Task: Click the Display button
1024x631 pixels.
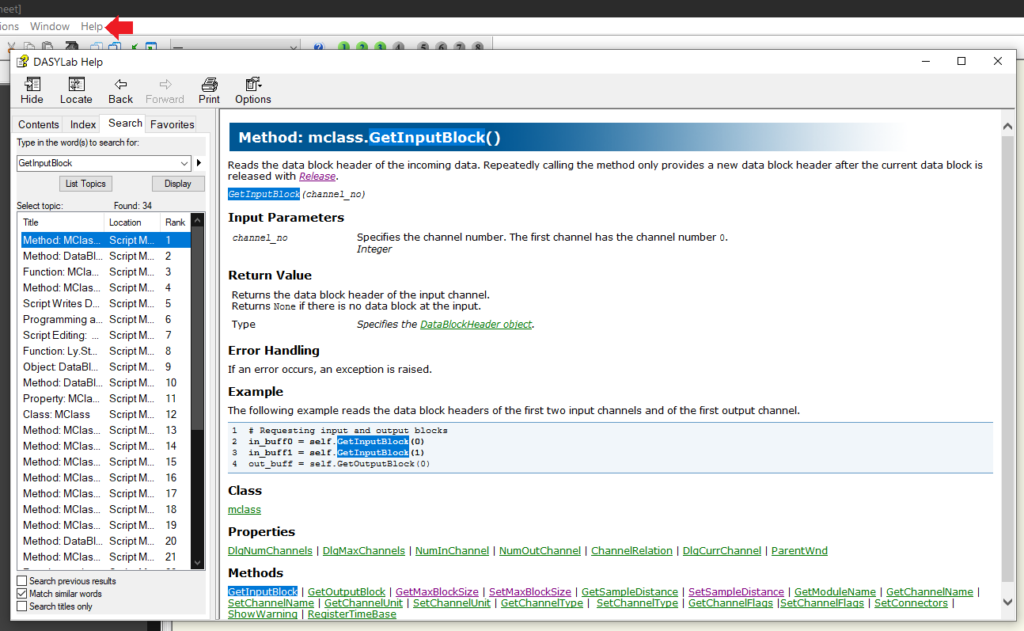Action: (x=178, y=184)
